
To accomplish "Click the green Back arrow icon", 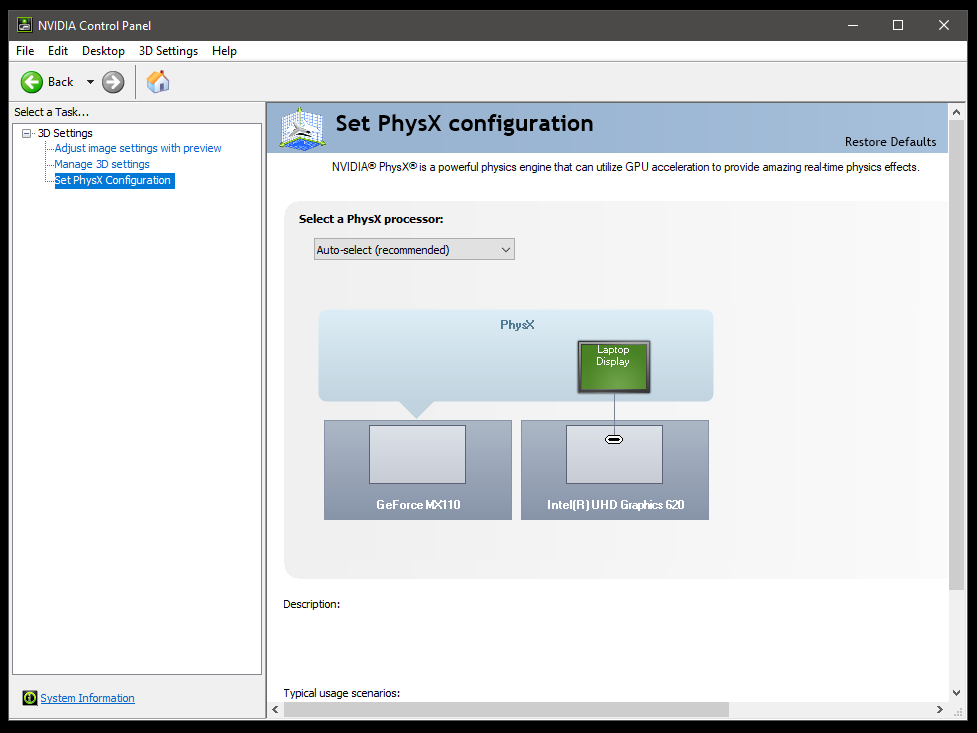I will [x=32, y=82].
